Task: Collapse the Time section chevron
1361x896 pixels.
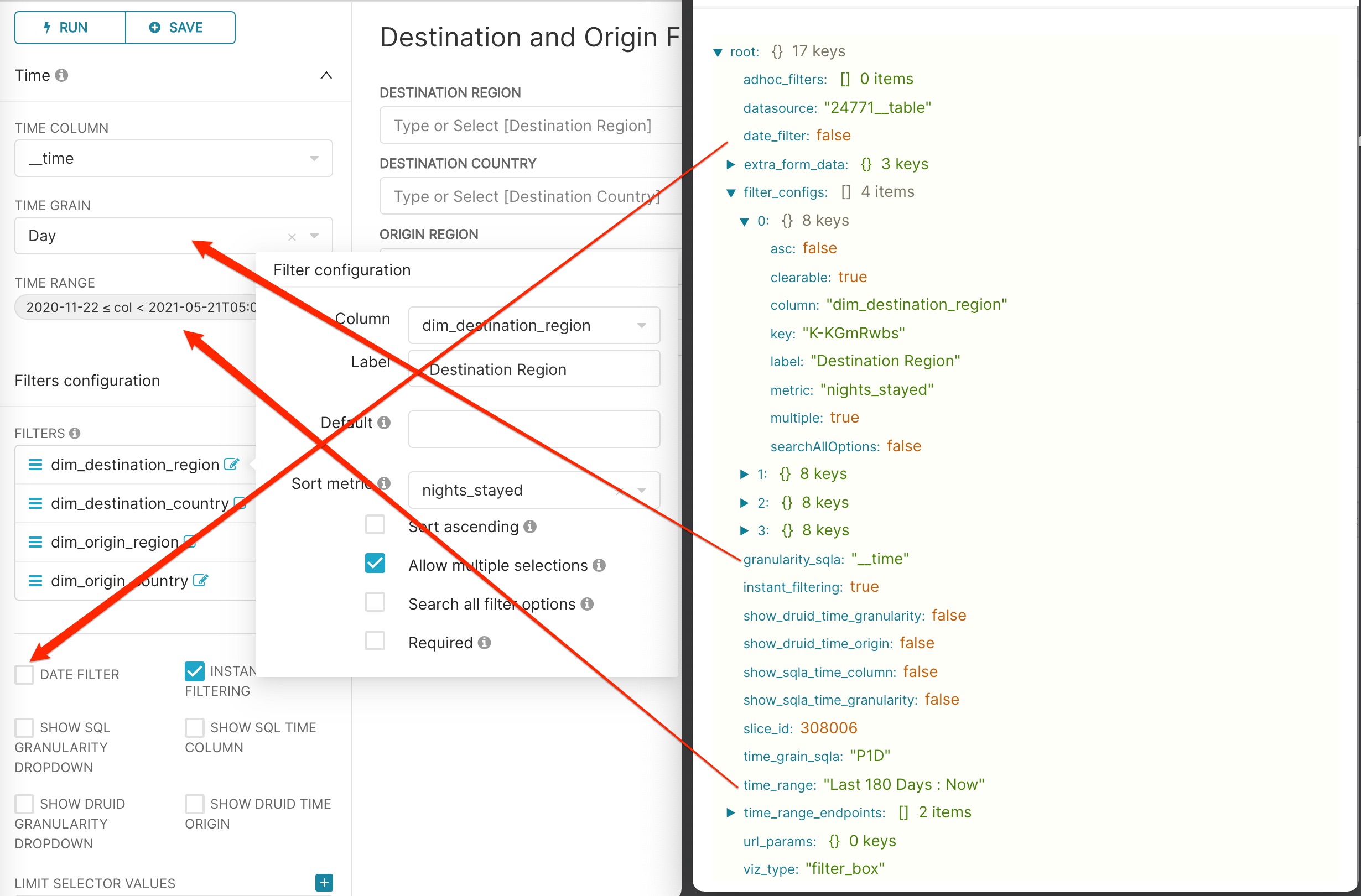Action: coord(326,75)
